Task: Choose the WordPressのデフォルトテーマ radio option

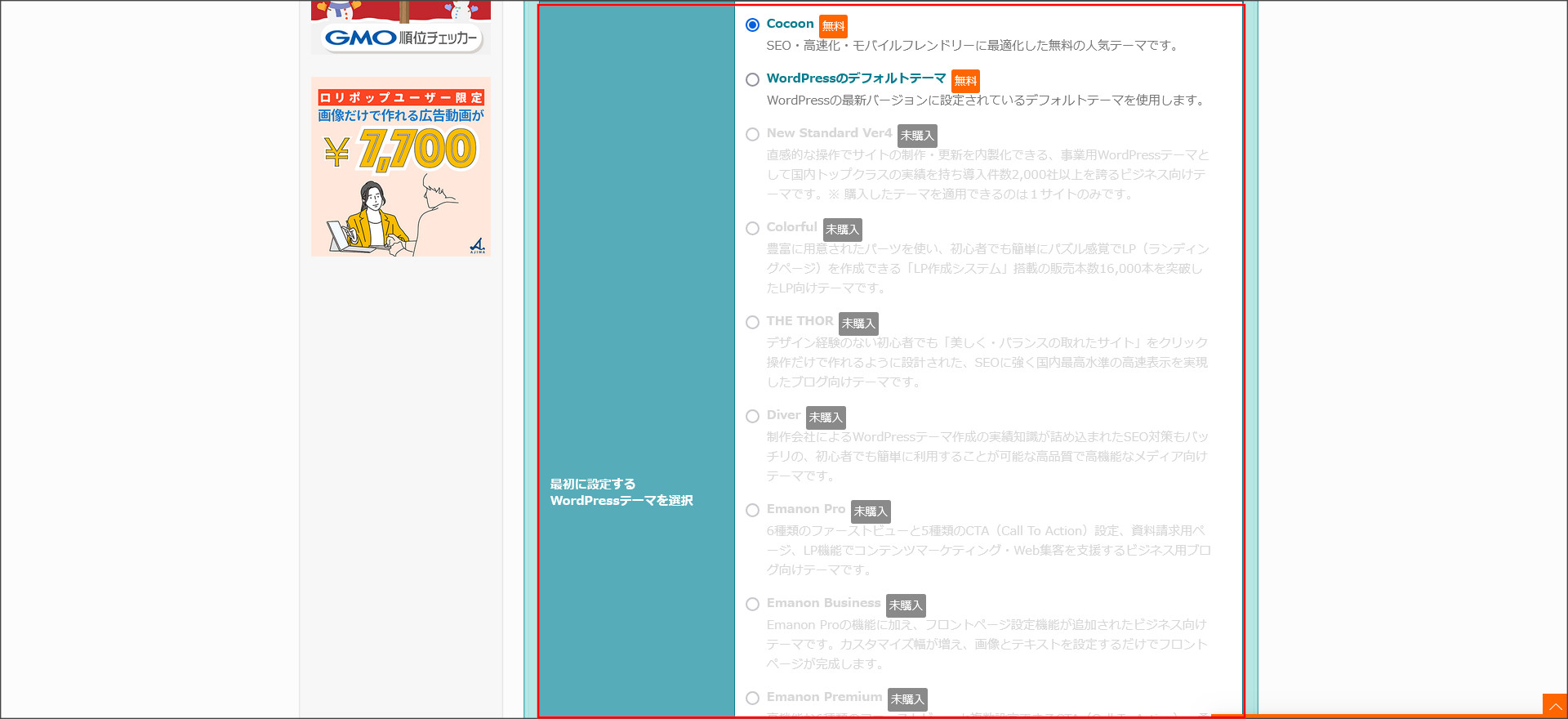Action: point(753,80)
